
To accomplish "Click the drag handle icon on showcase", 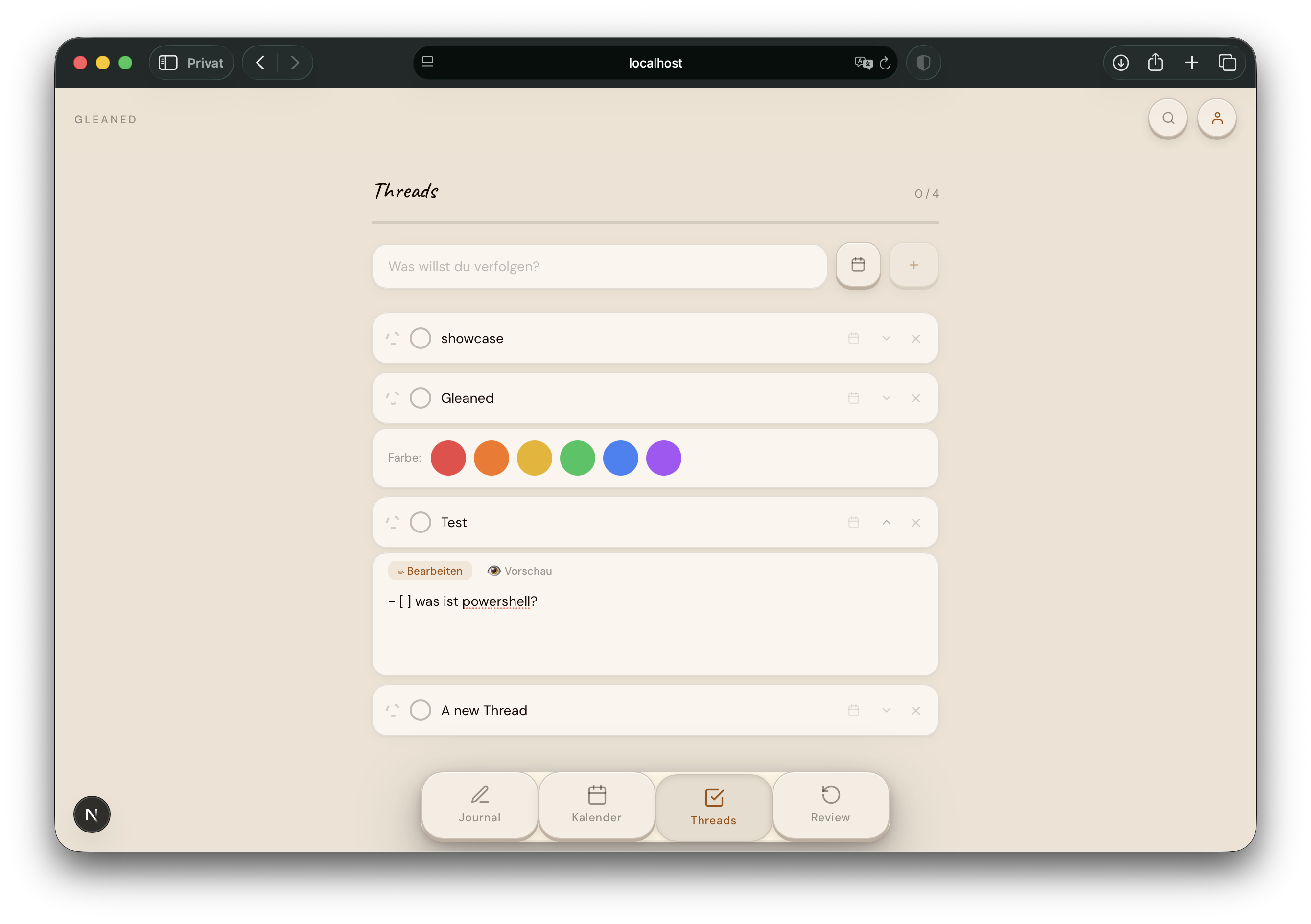I will click(392, 339).
